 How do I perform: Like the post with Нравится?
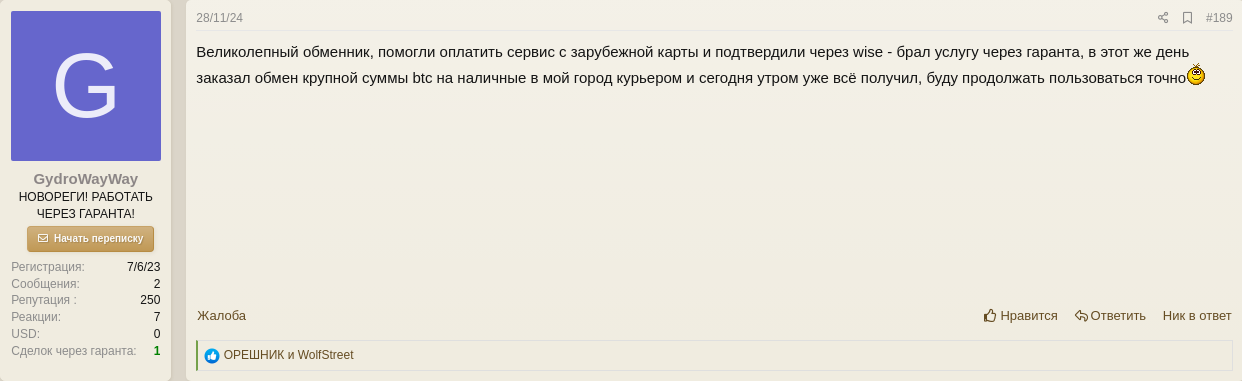click(1020, 316)
